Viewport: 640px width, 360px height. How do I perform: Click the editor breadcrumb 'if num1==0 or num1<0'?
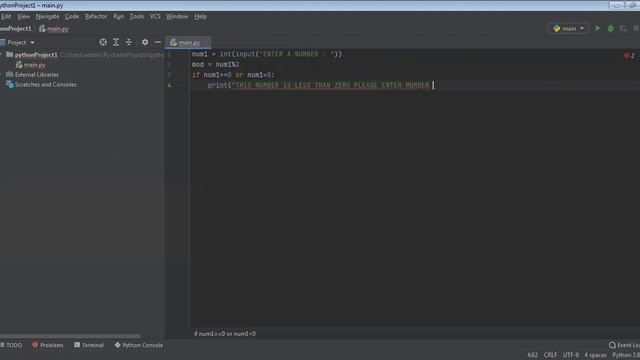[225, 334]
